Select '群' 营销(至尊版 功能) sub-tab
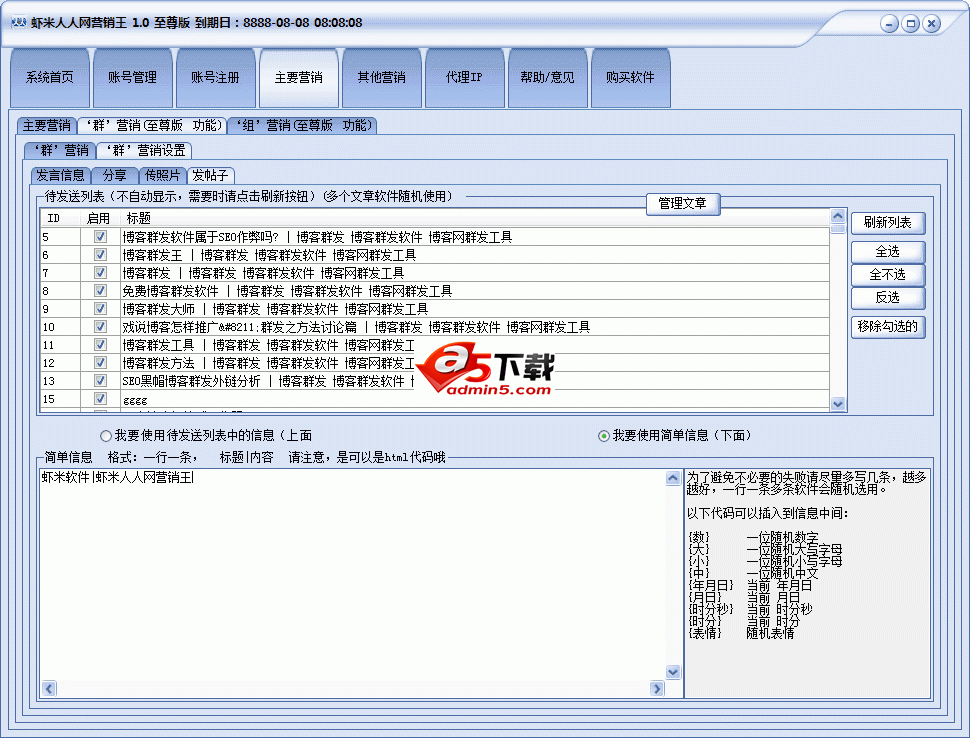This screenshot has width=970, height=738. coord(152,126)
